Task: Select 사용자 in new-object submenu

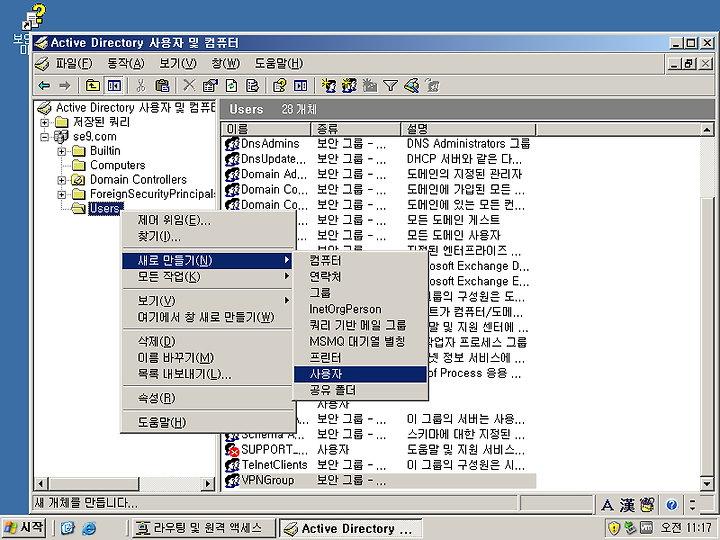Action: (x=360, y=374)
